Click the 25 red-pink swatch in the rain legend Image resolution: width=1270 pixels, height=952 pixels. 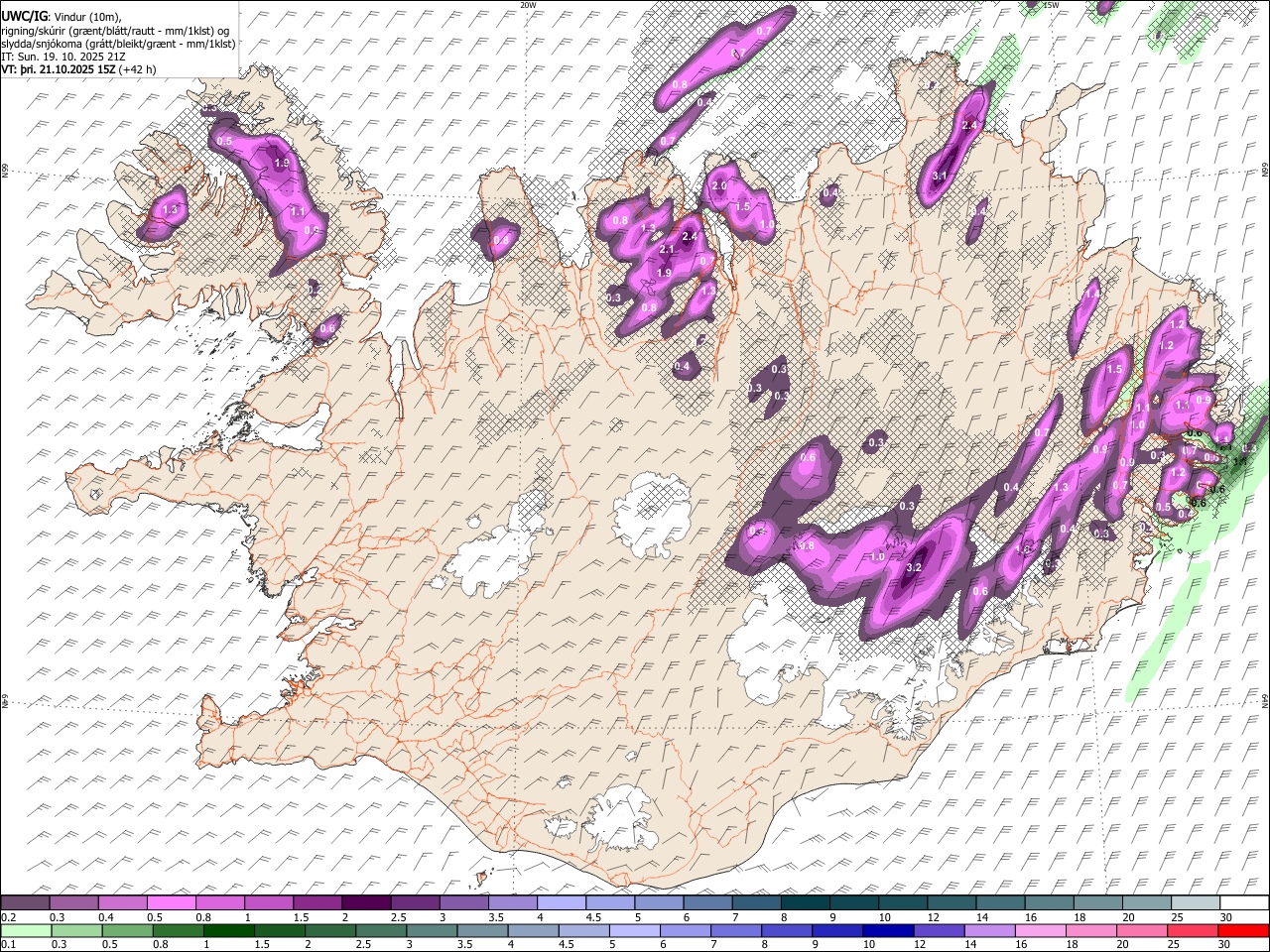[x=1192, y=930]
